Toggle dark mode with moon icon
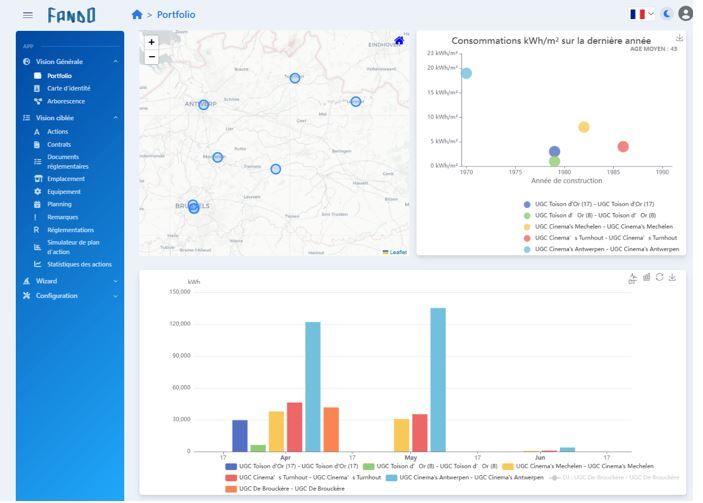Image resolution: width=703 pixels, height=503 pixels. pos(667,14)
